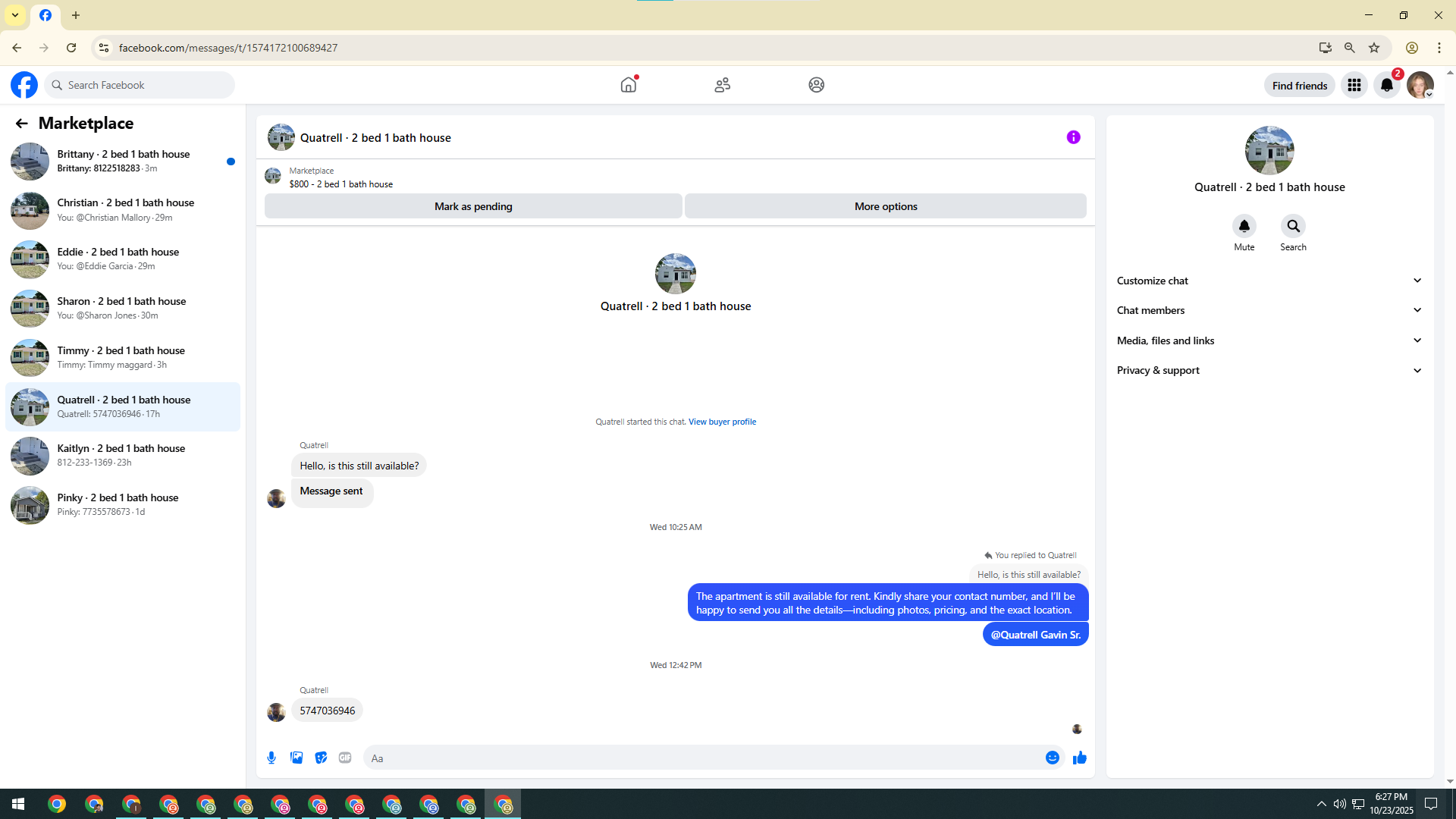1456x819 pixels.
Task: Open Brittany's 2 bed 1 bath conversation
Action: coord(123,161)
